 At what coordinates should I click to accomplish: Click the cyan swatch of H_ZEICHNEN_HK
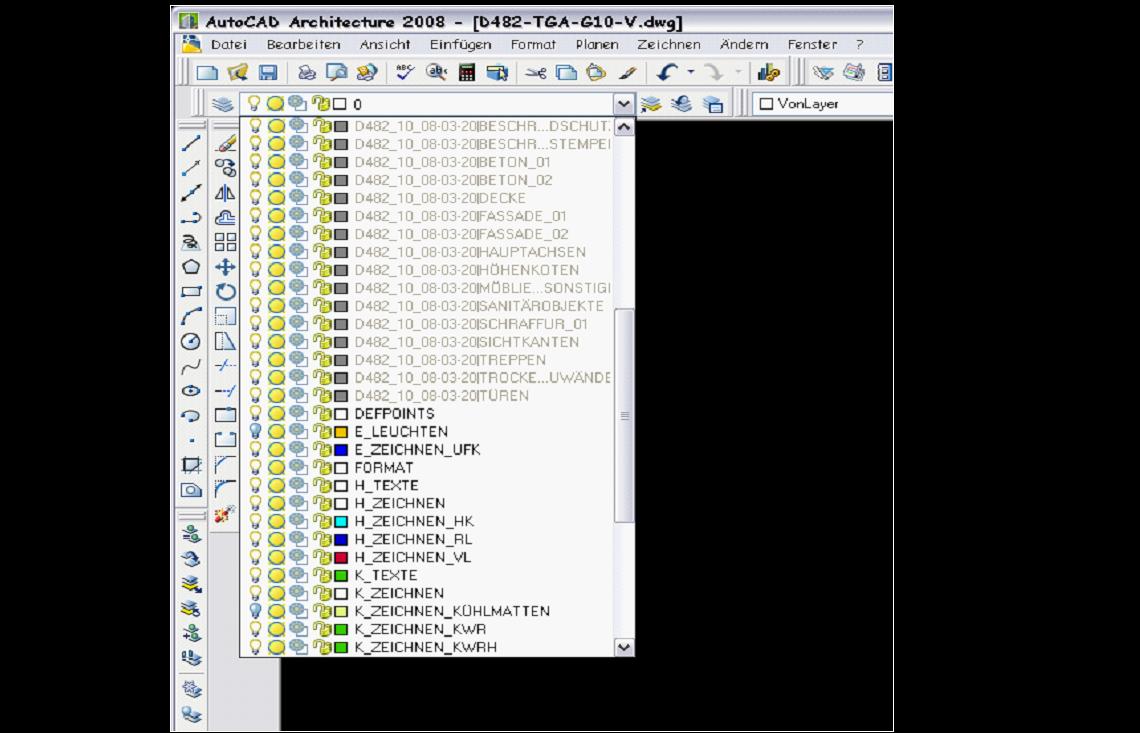pos(341,521)
